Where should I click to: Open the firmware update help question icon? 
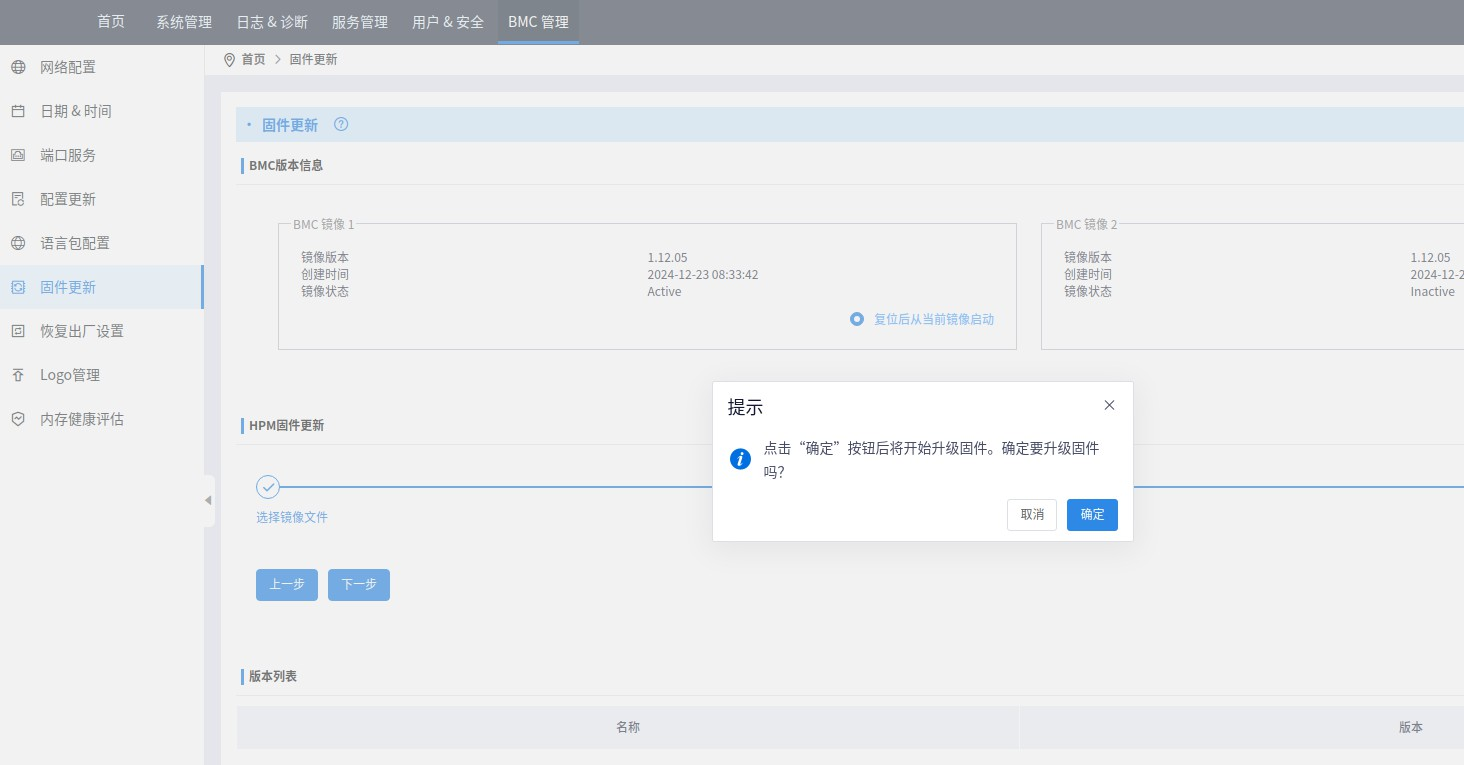click(x=341, y=125)
